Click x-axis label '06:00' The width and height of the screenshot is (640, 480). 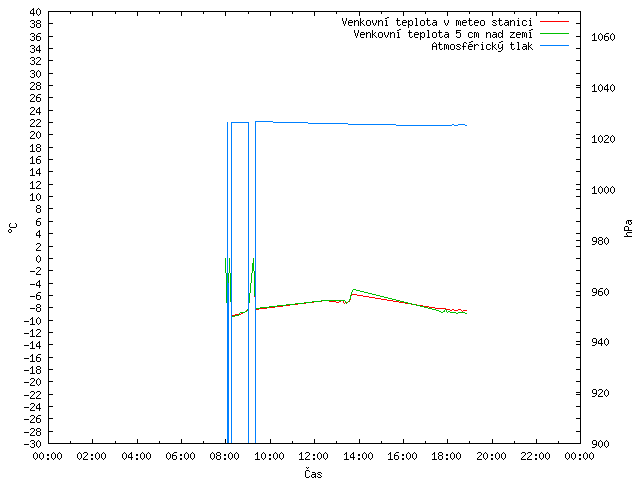(180, 456)
